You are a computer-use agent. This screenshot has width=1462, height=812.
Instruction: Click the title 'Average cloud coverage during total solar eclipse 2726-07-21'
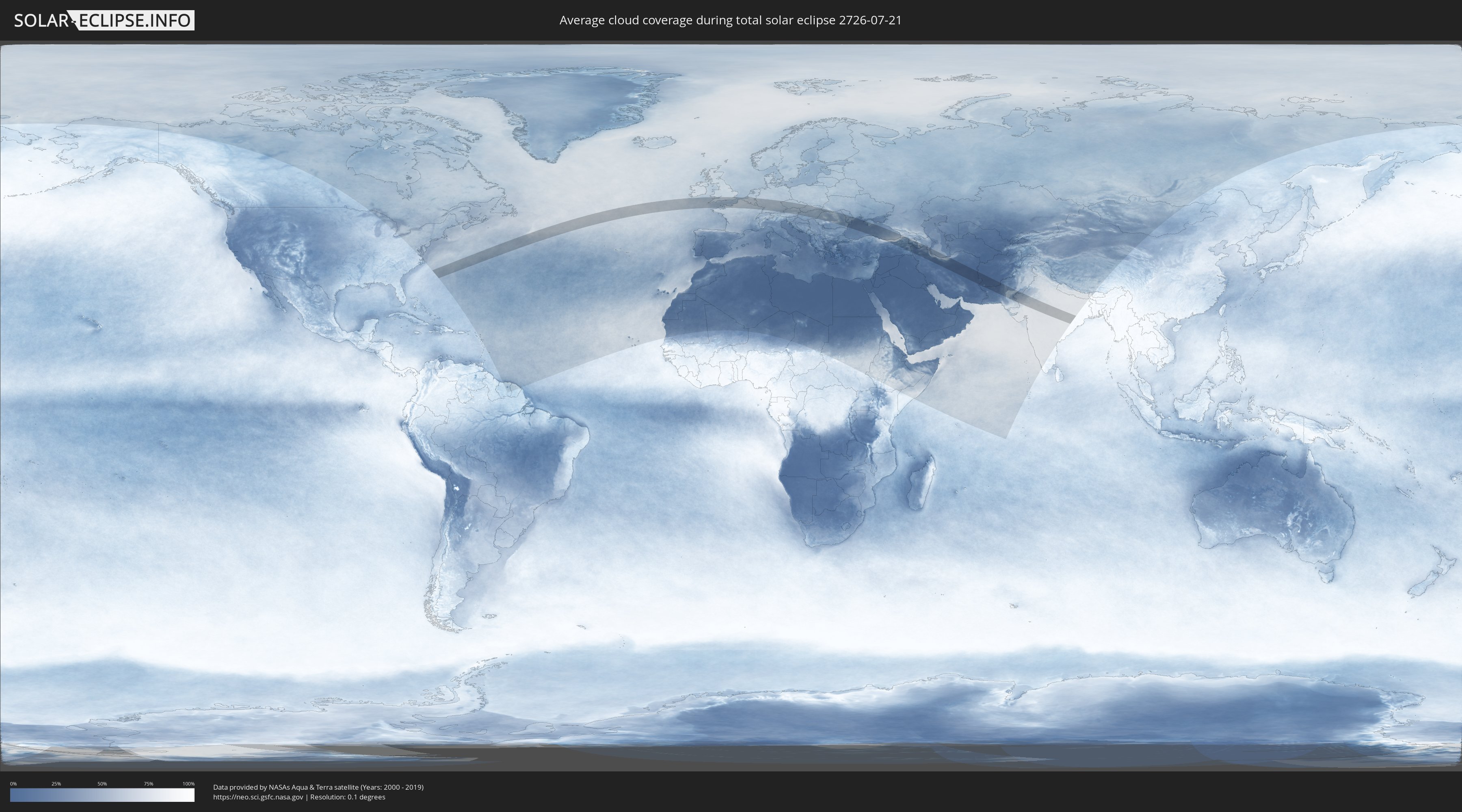point(731,20)
